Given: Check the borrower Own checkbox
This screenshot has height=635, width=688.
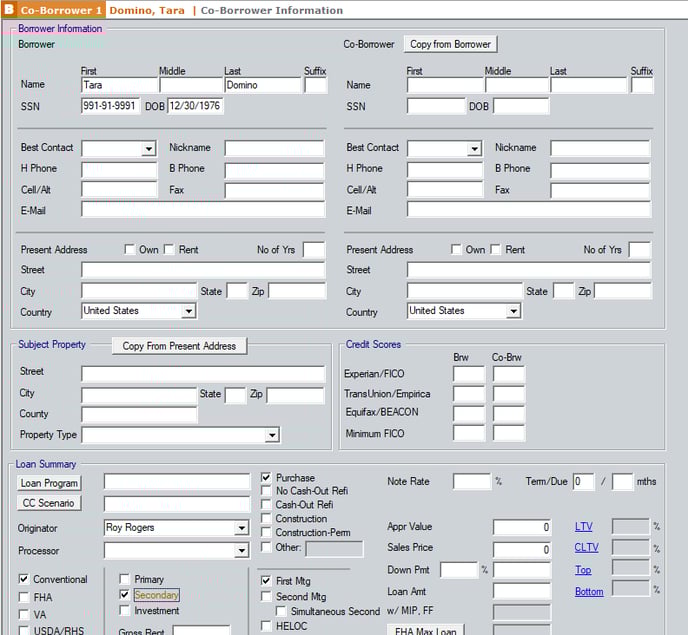Looking at the screenshot, I should [x=130, y=250].
